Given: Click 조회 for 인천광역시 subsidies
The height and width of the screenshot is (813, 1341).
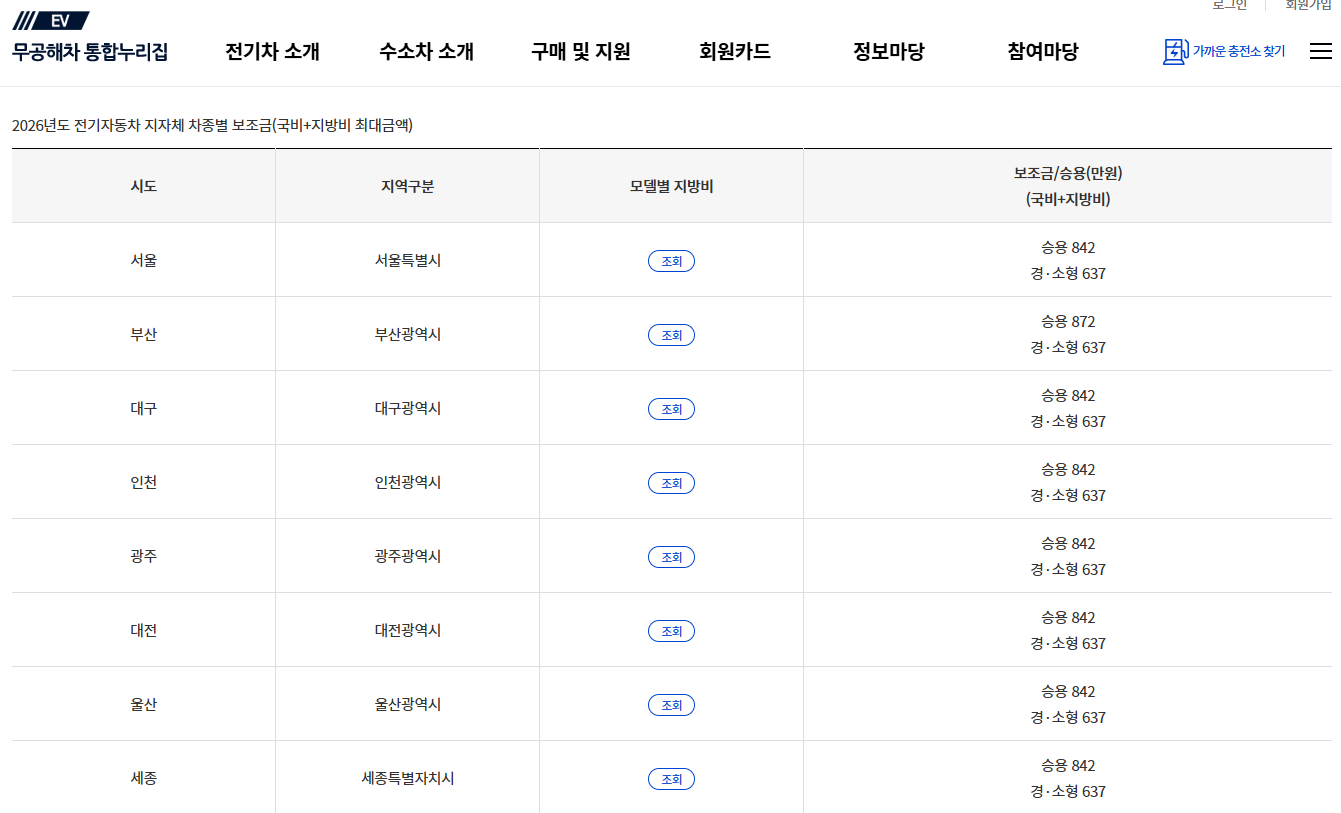Looking at the screenshot, I should (x=671, y=483).
